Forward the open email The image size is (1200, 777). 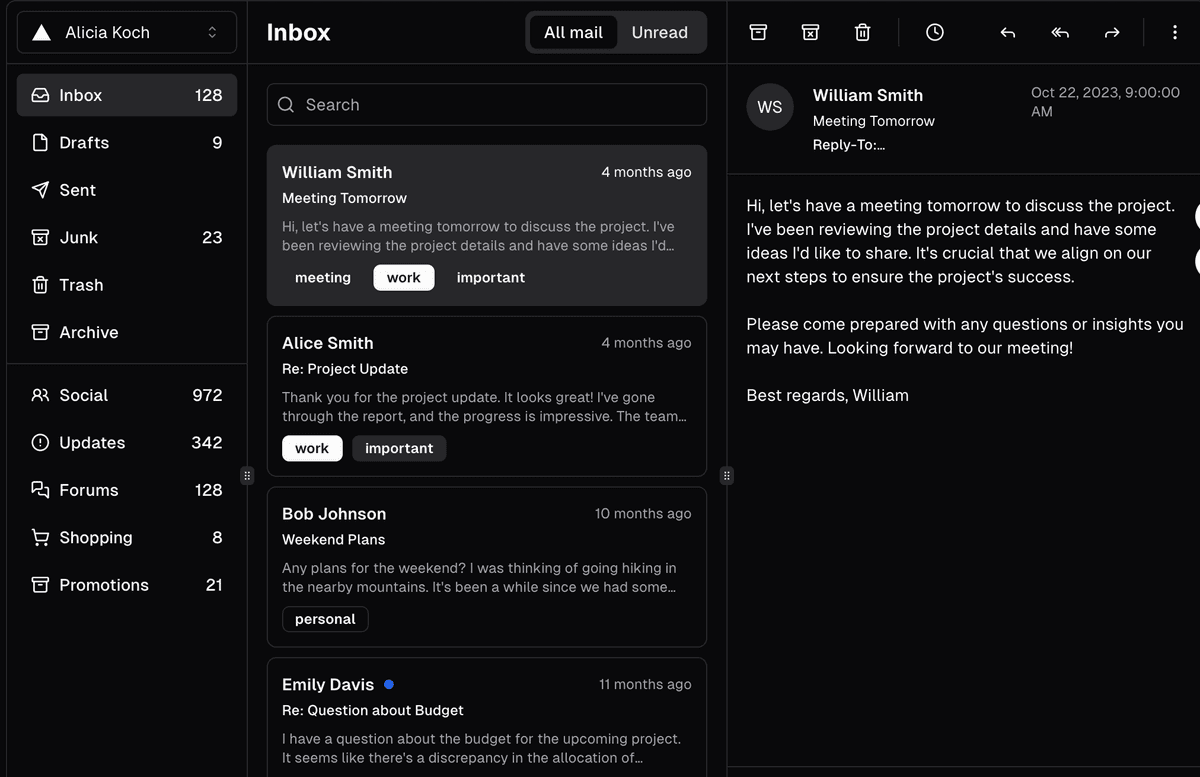point(1112,32)
